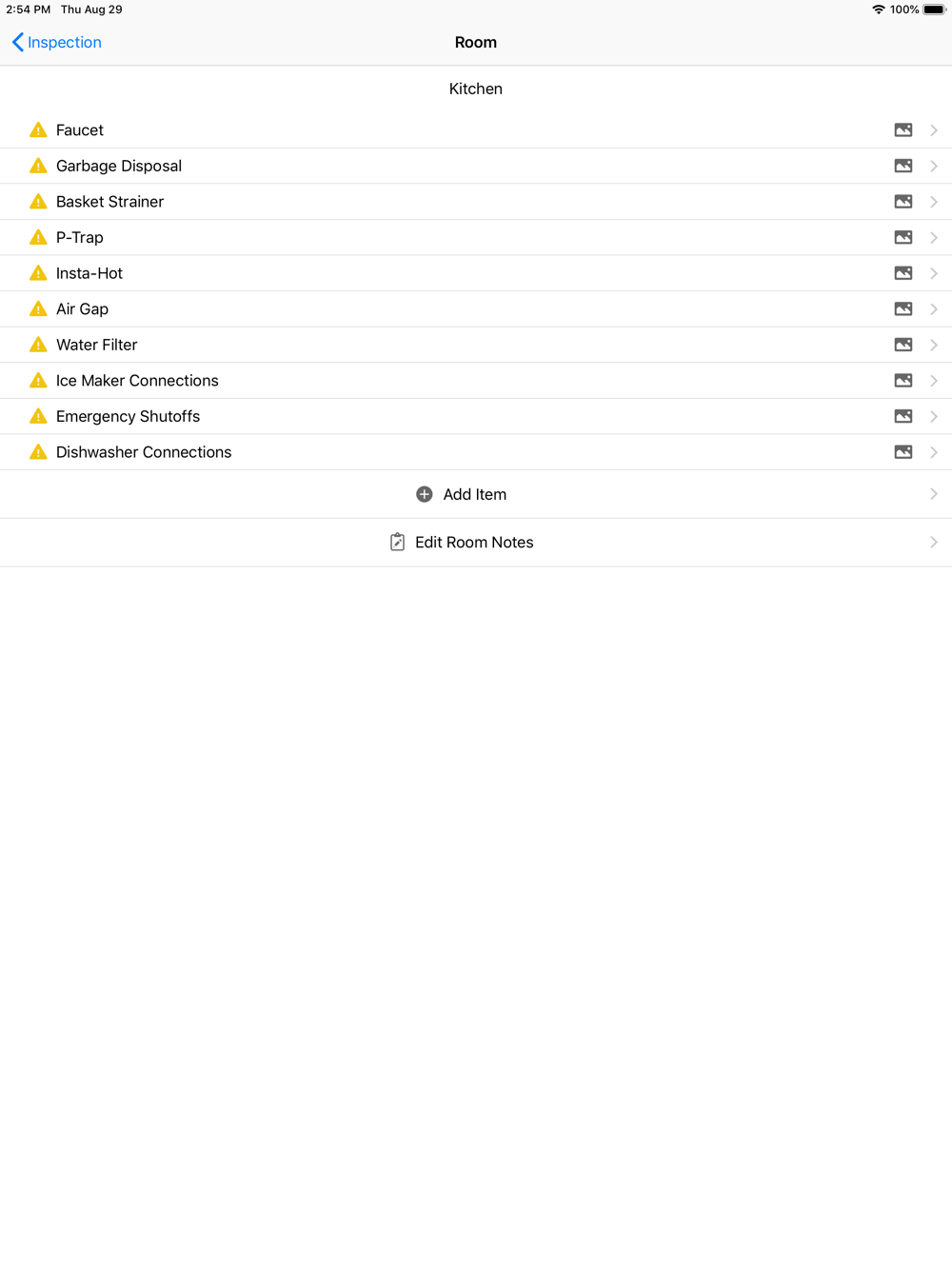Image resolution: width=952 pixels, height=1270 pixels.
Task: Select the Air Gap list item
Action: coord(476,309)
